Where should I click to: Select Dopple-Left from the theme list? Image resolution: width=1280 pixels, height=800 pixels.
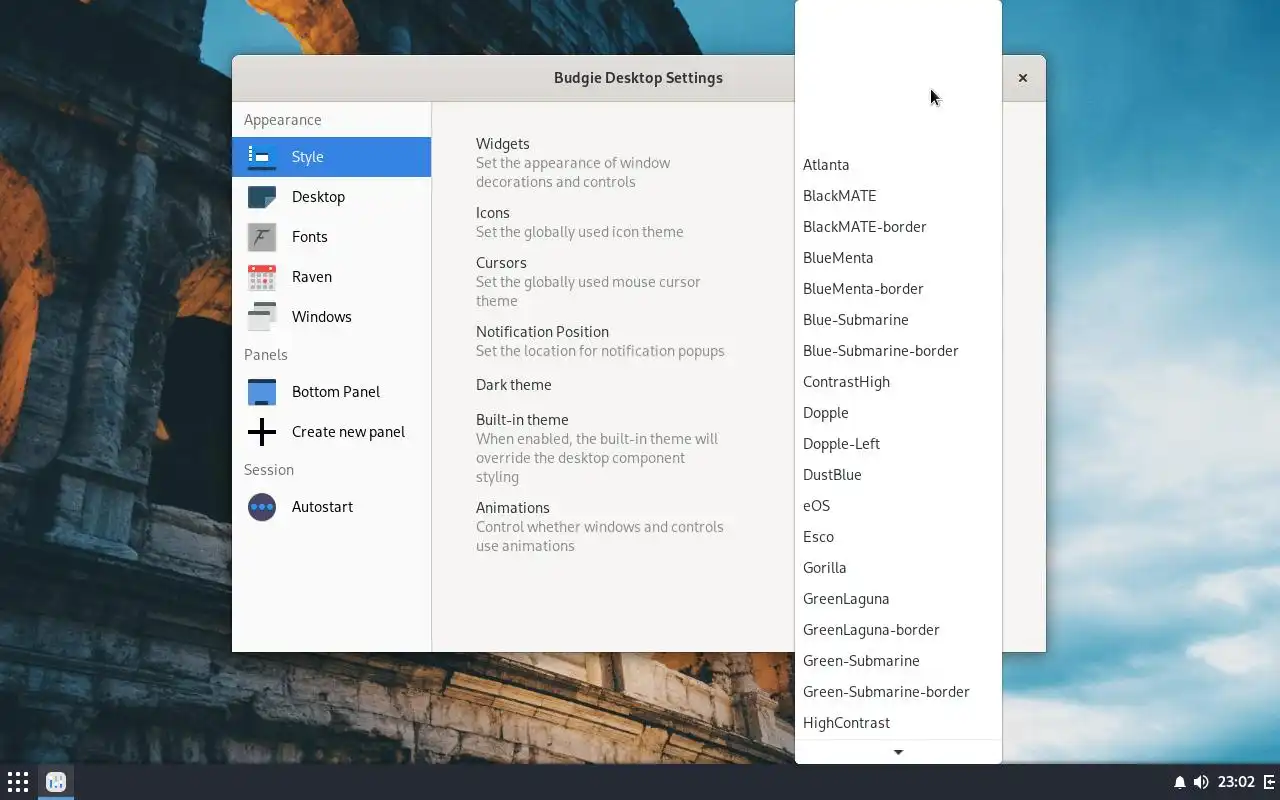[898, 444]
